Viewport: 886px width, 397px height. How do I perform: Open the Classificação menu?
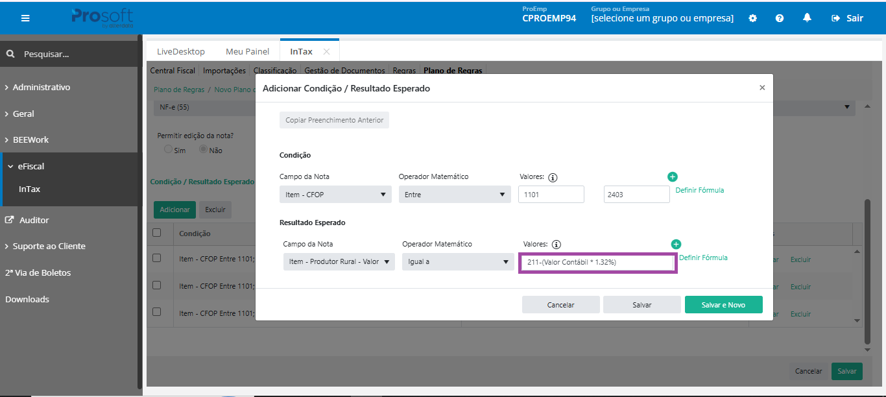click(x=275, y=71)
